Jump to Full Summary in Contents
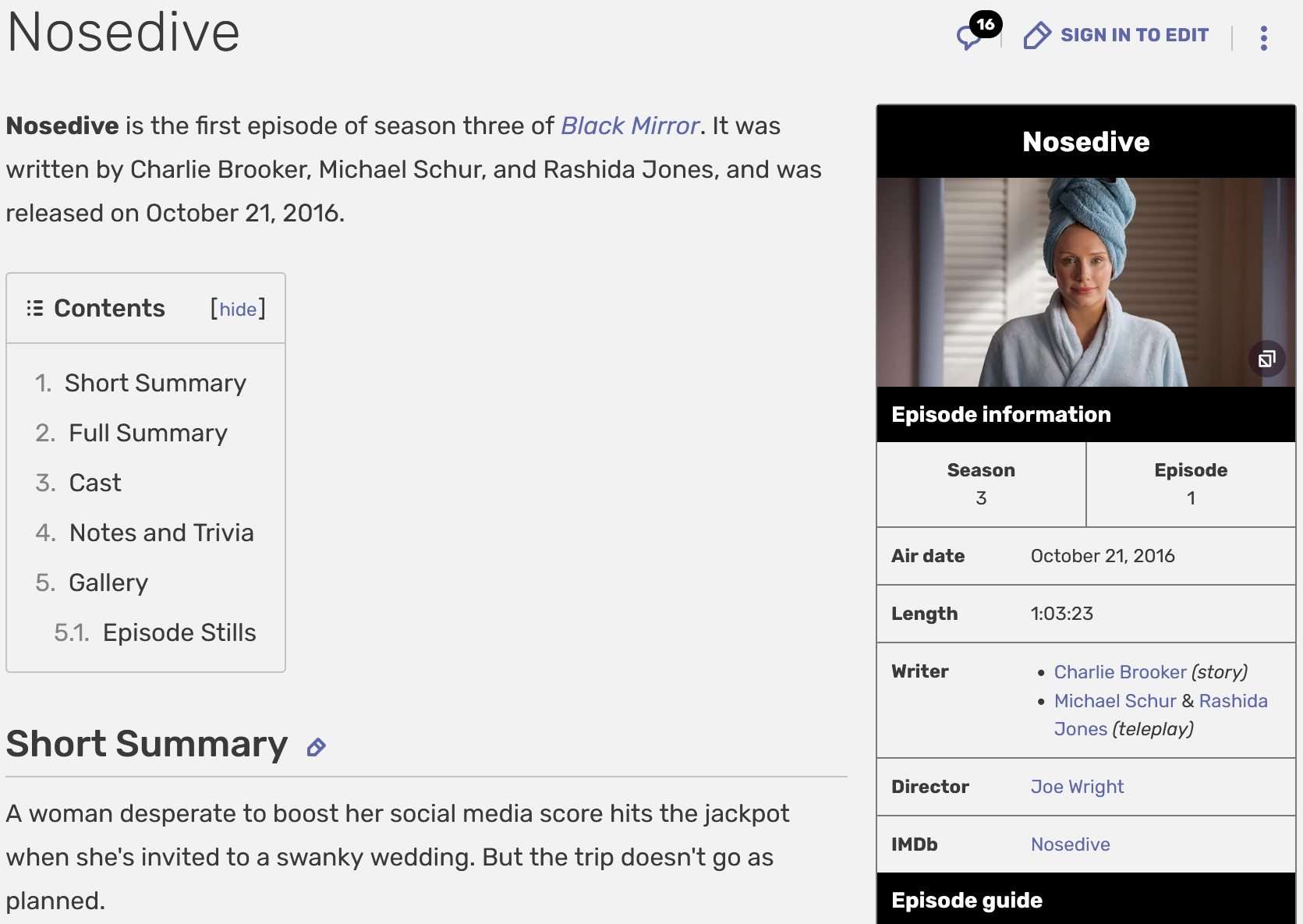 point(148,433)
